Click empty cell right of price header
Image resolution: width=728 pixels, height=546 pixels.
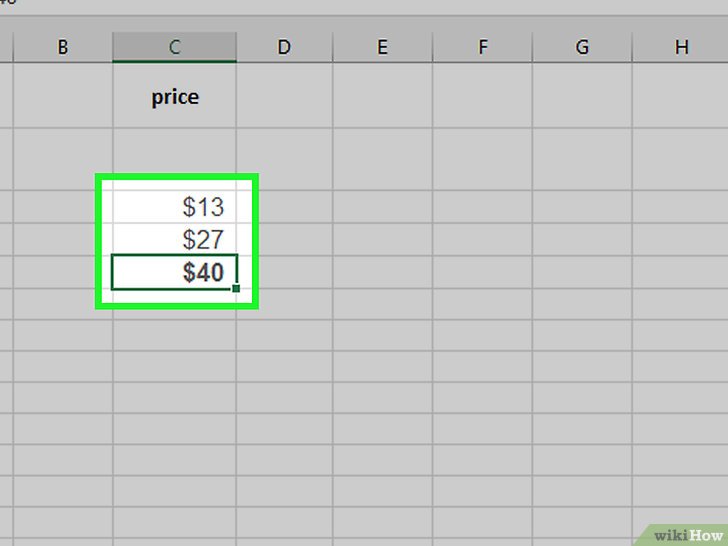coord(285,96)
